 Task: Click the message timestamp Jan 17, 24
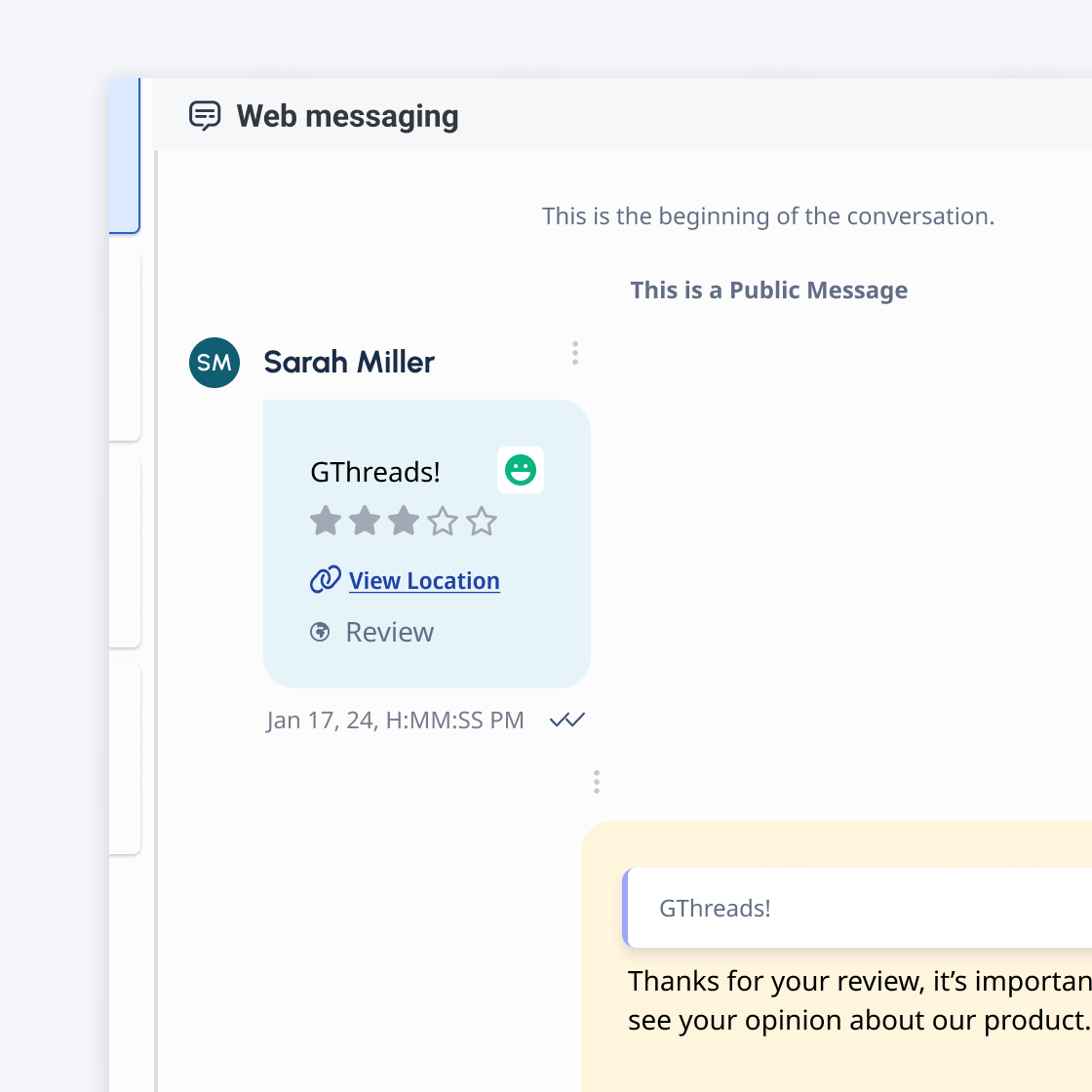(395, 721)
